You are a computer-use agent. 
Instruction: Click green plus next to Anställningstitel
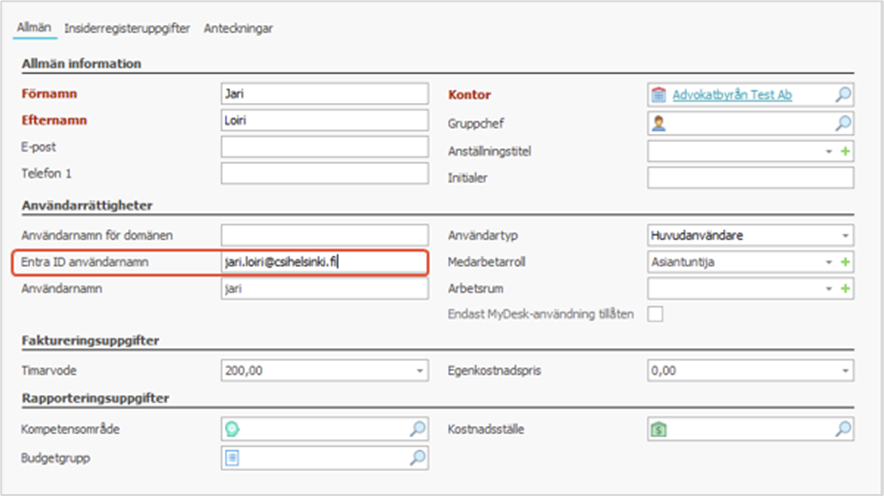846,151
